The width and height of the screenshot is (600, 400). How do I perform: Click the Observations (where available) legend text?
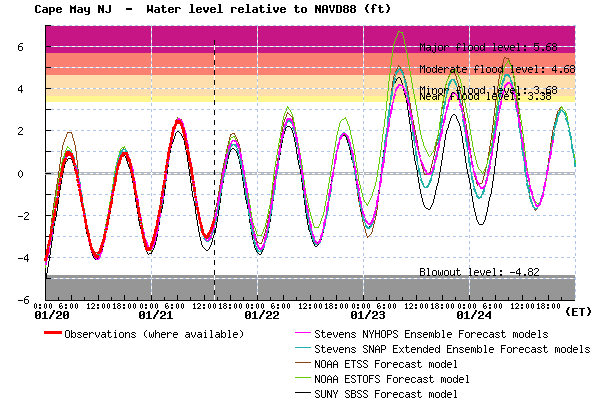point(153,333)
